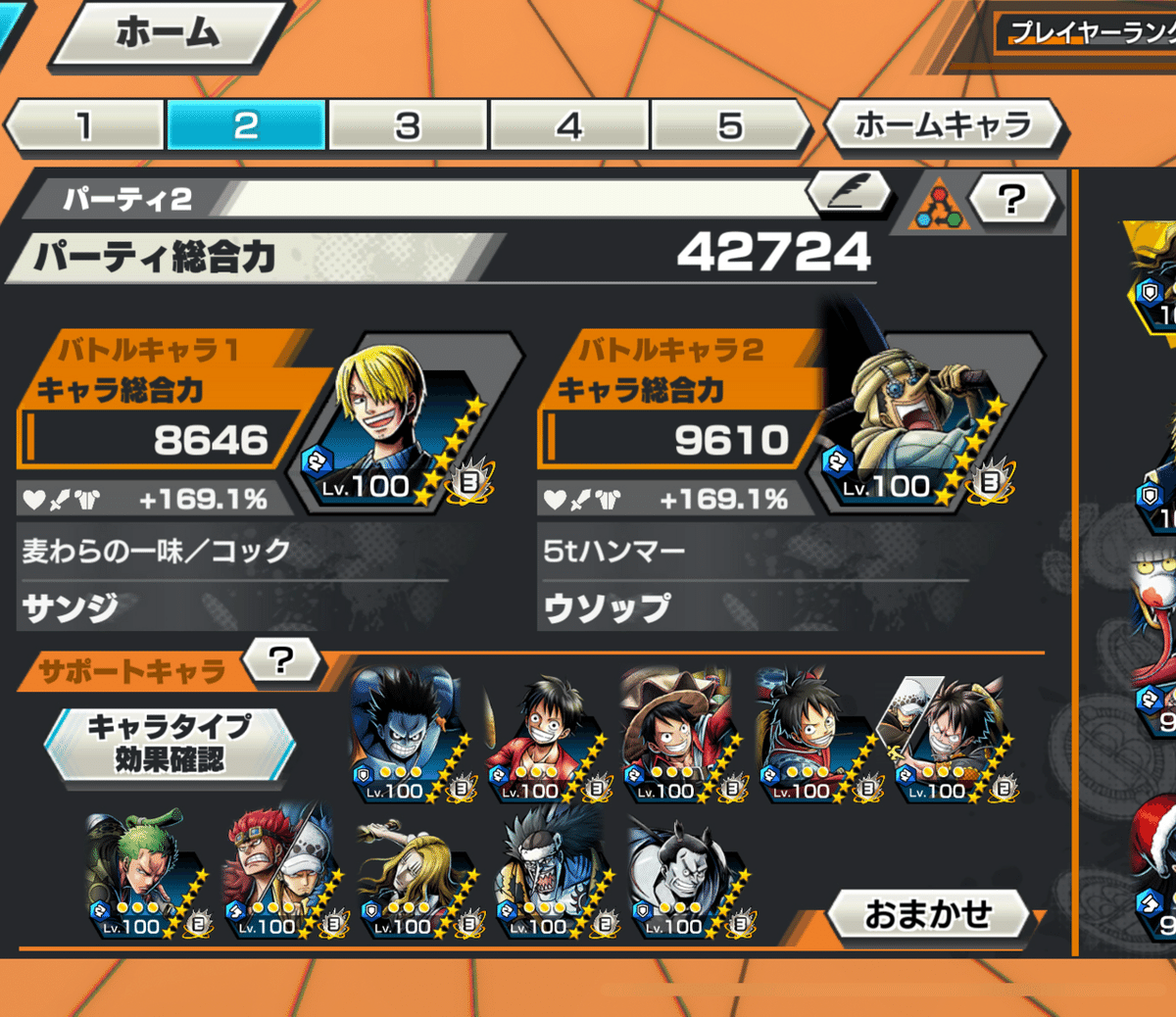1176x1017 pixels.
Task: Open キャラタイプ効果確認 button
Action: pyautogui.click(x=169, y=744)
